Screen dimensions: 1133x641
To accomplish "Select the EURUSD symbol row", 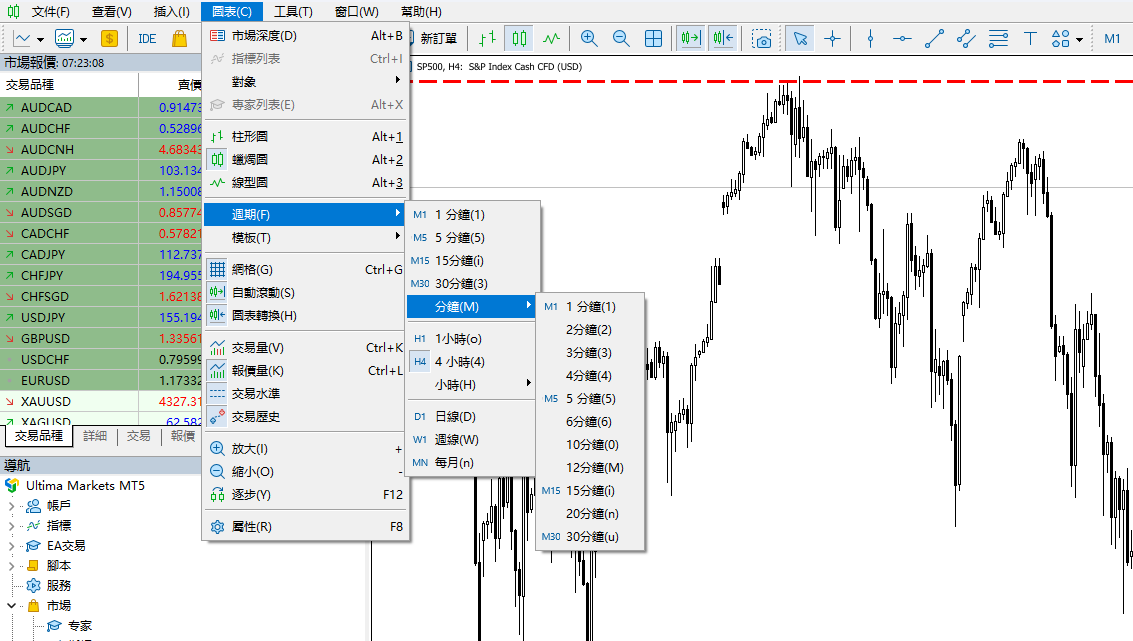I will click(45, 380).
